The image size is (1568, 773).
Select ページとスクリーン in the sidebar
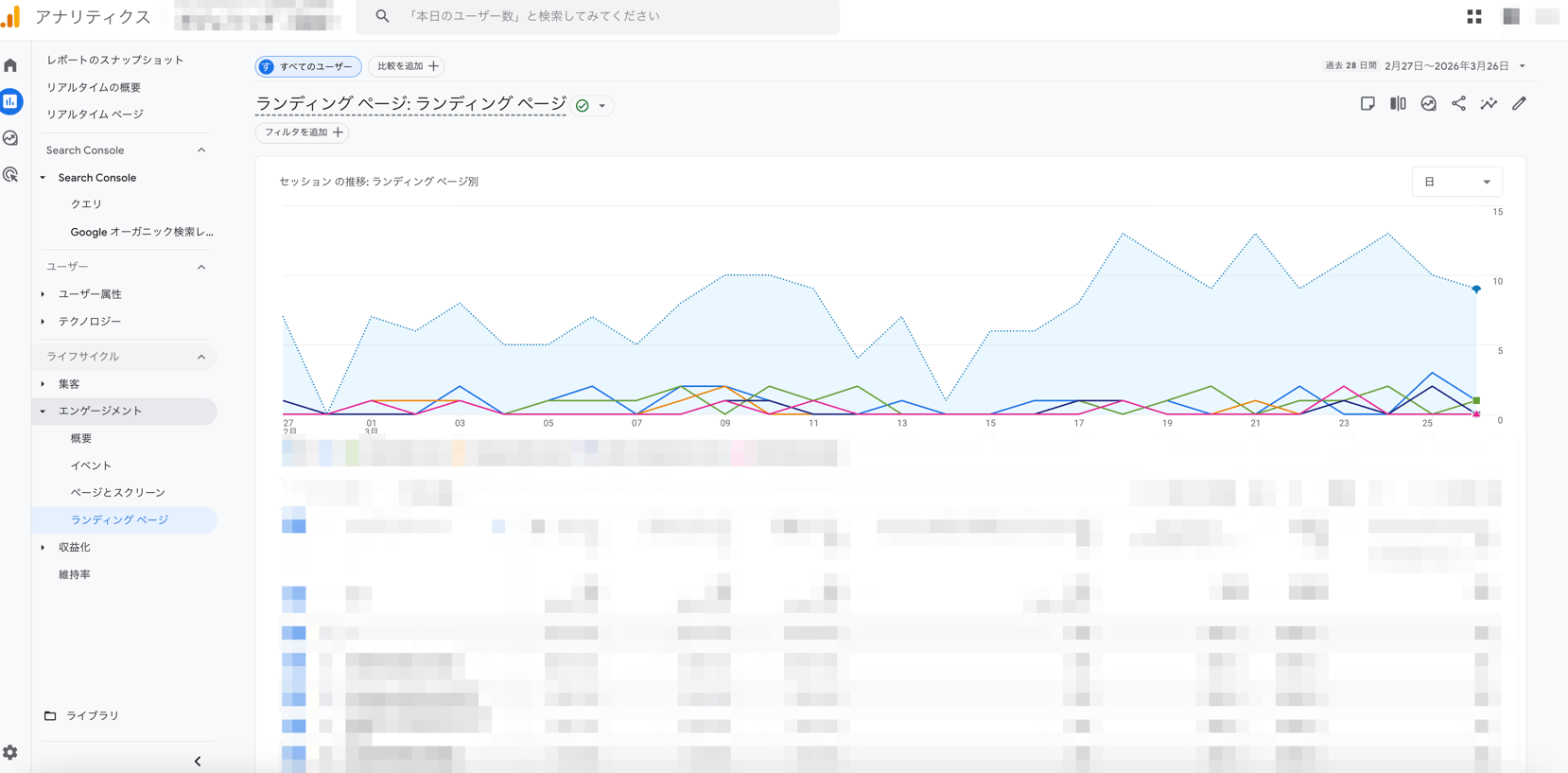(x=117, y=493)
